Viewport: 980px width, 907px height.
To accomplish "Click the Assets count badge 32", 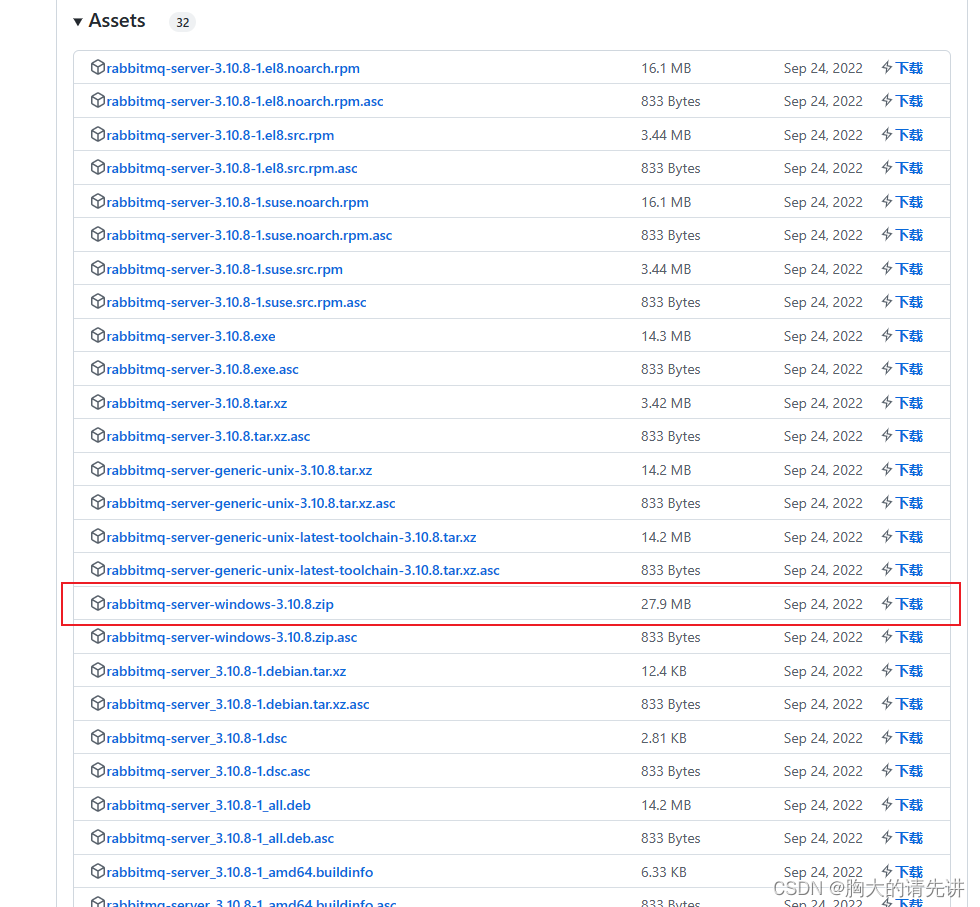I will point(182,23).
